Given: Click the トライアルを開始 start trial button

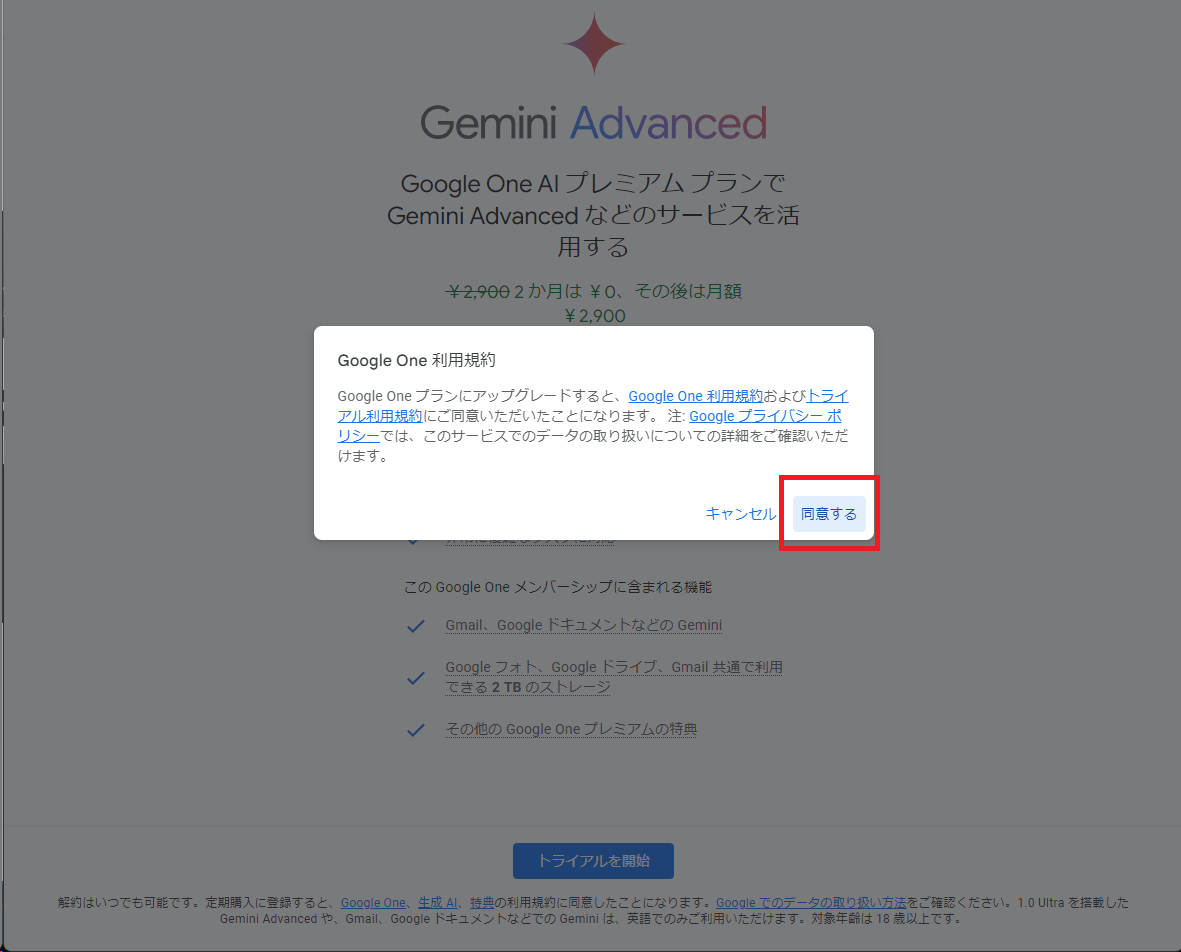Looking at the screenshot, I should pyautogui.click(x=594, y=861).
